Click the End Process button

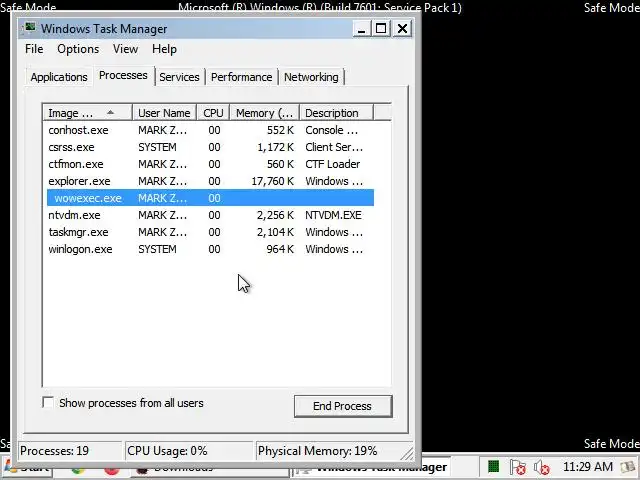(x=343, y=406)
